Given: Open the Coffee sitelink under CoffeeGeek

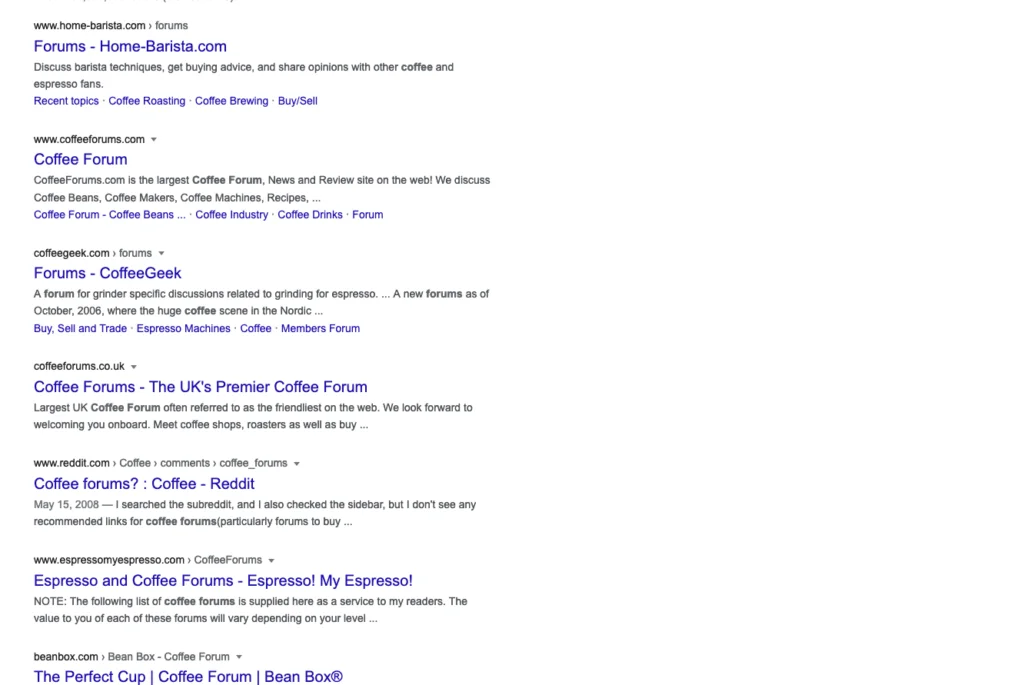Looking at the screenshot, I should click(x=255, y=328).
